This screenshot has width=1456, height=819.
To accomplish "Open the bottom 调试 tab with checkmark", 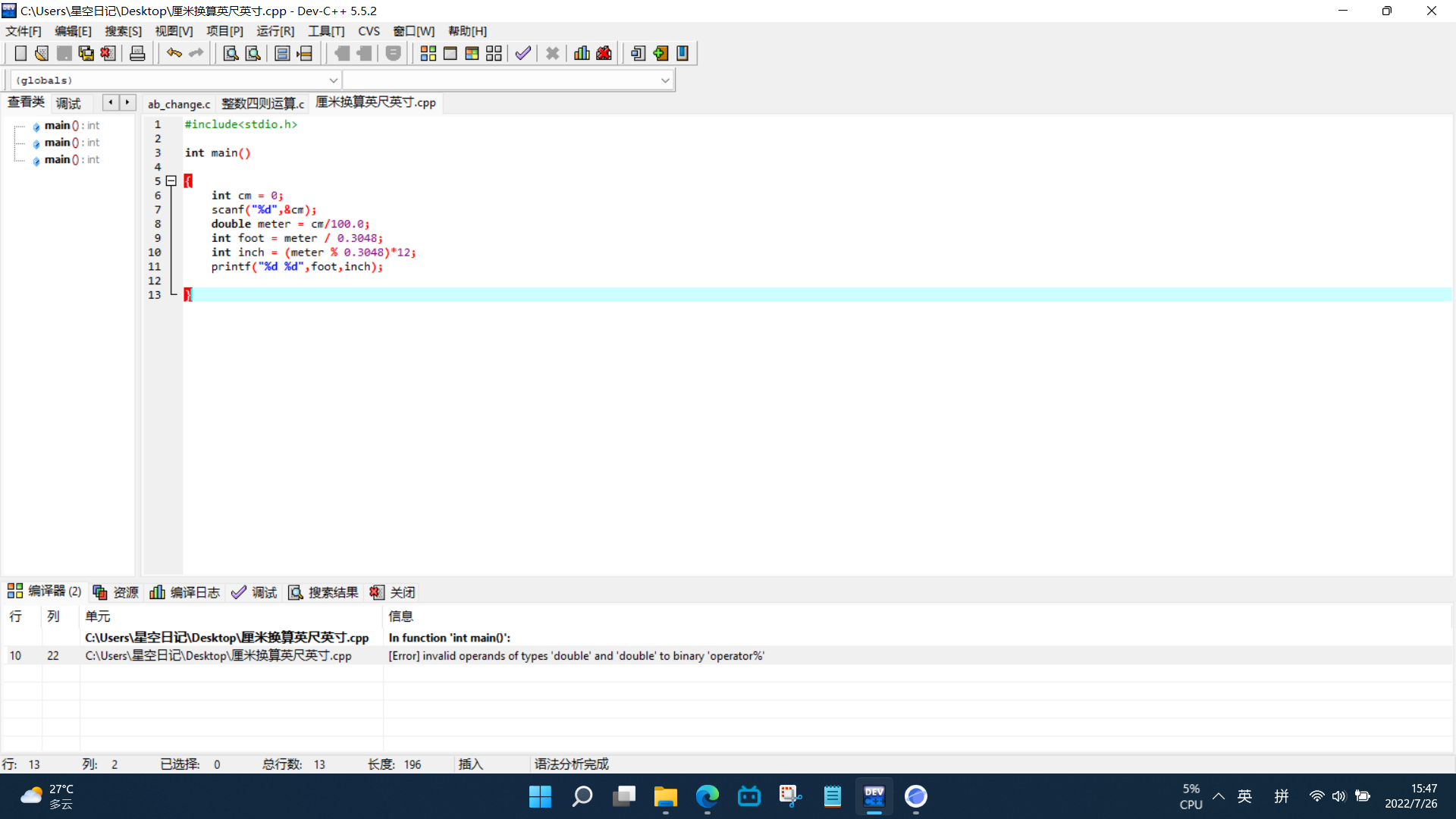I will click(255, 592).
